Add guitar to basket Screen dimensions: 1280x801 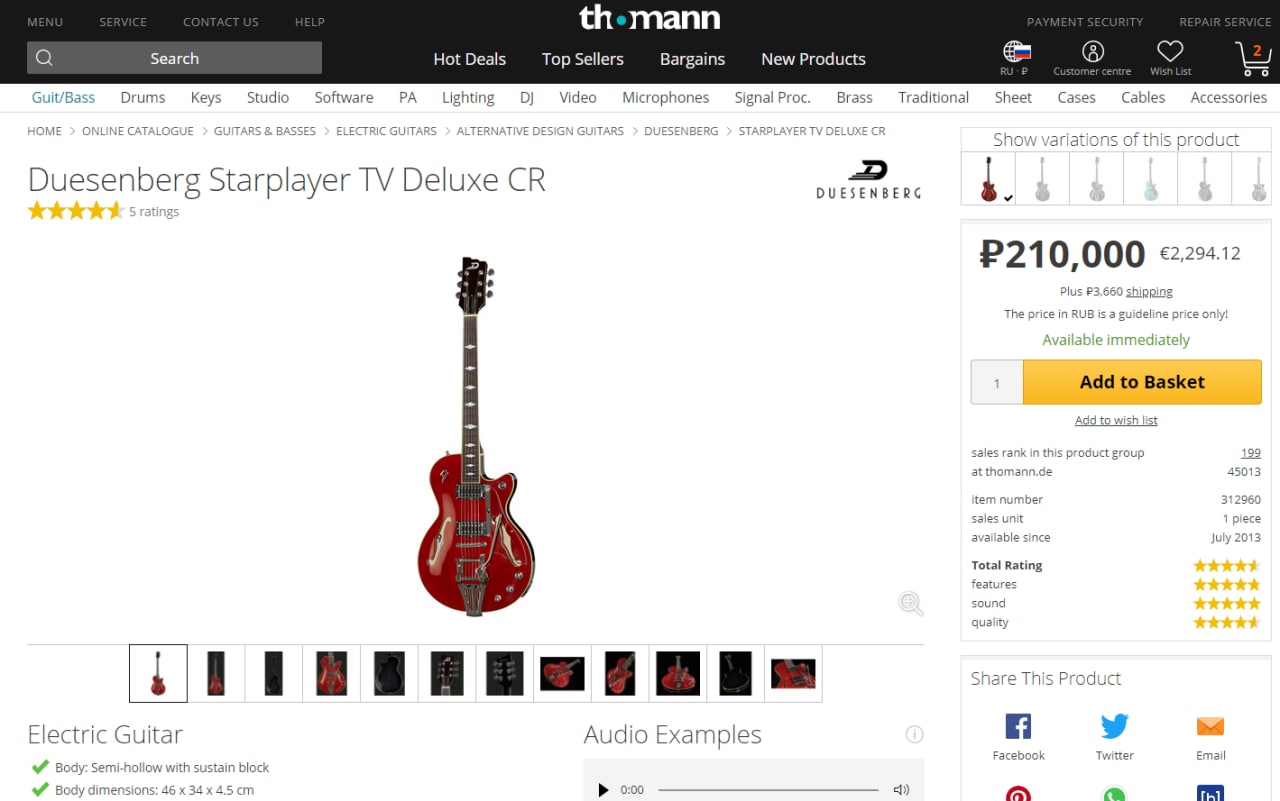tap(1142, 382)
